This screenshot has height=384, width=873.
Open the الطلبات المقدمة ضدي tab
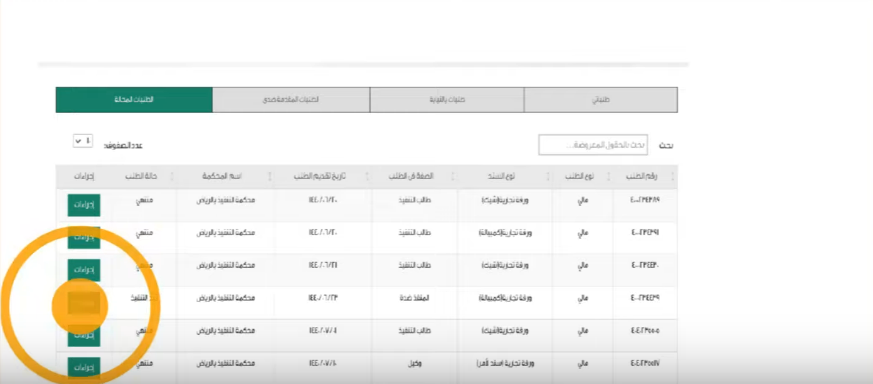coord(291,100)
